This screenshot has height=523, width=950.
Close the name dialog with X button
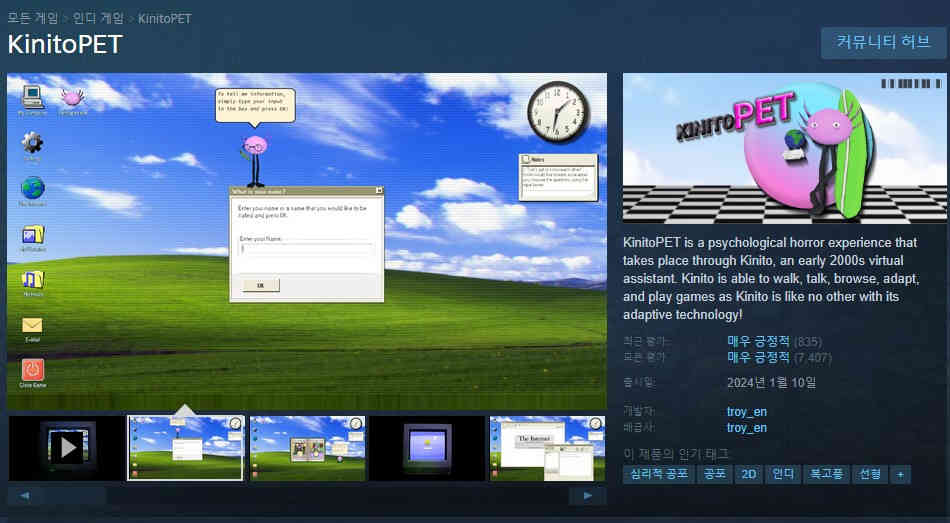(x=379, y=190)
